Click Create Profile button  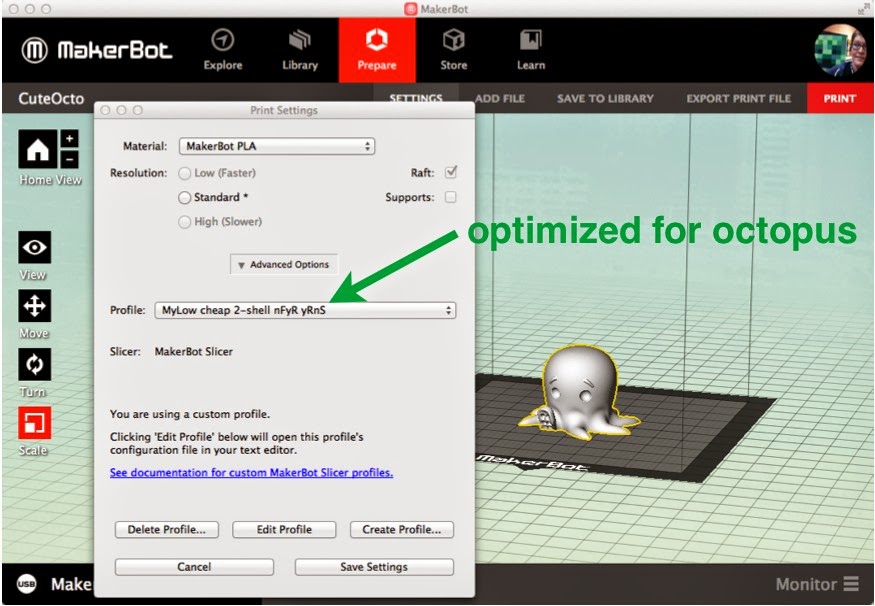click(x=402, y=530)
